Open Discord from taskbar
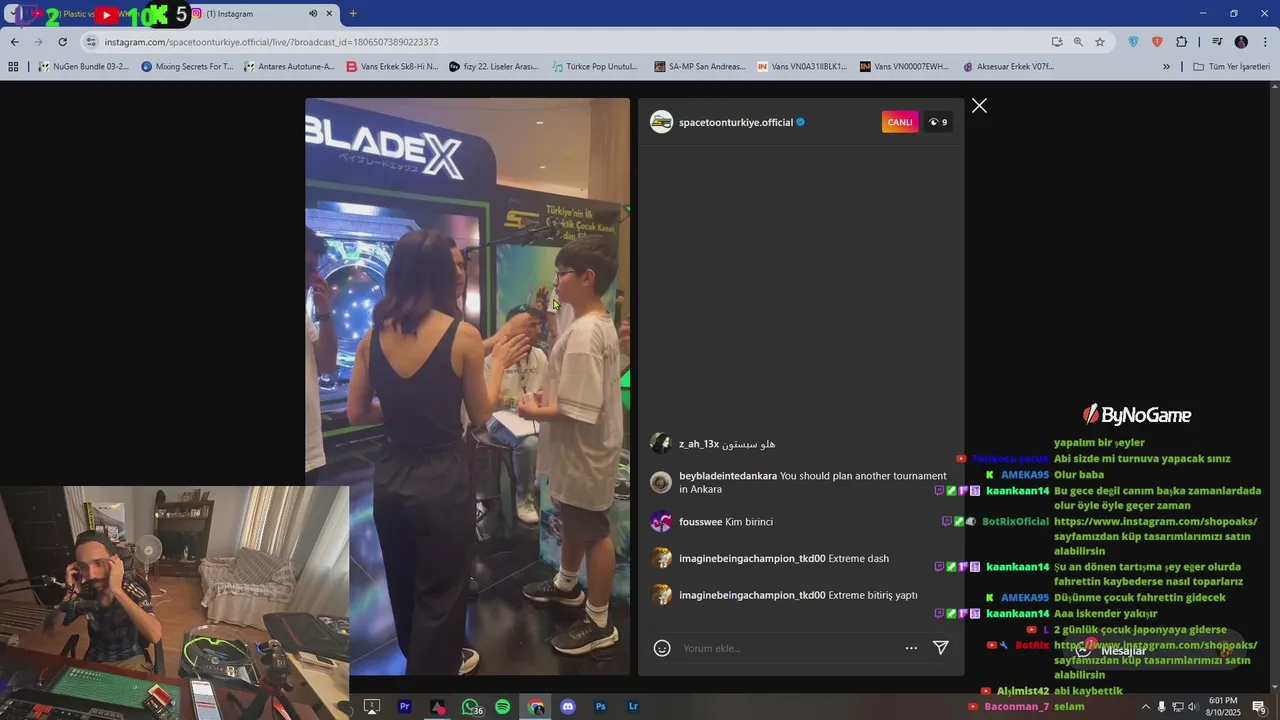The height and width of the screenshot is (720, 1280). point(568,706)
